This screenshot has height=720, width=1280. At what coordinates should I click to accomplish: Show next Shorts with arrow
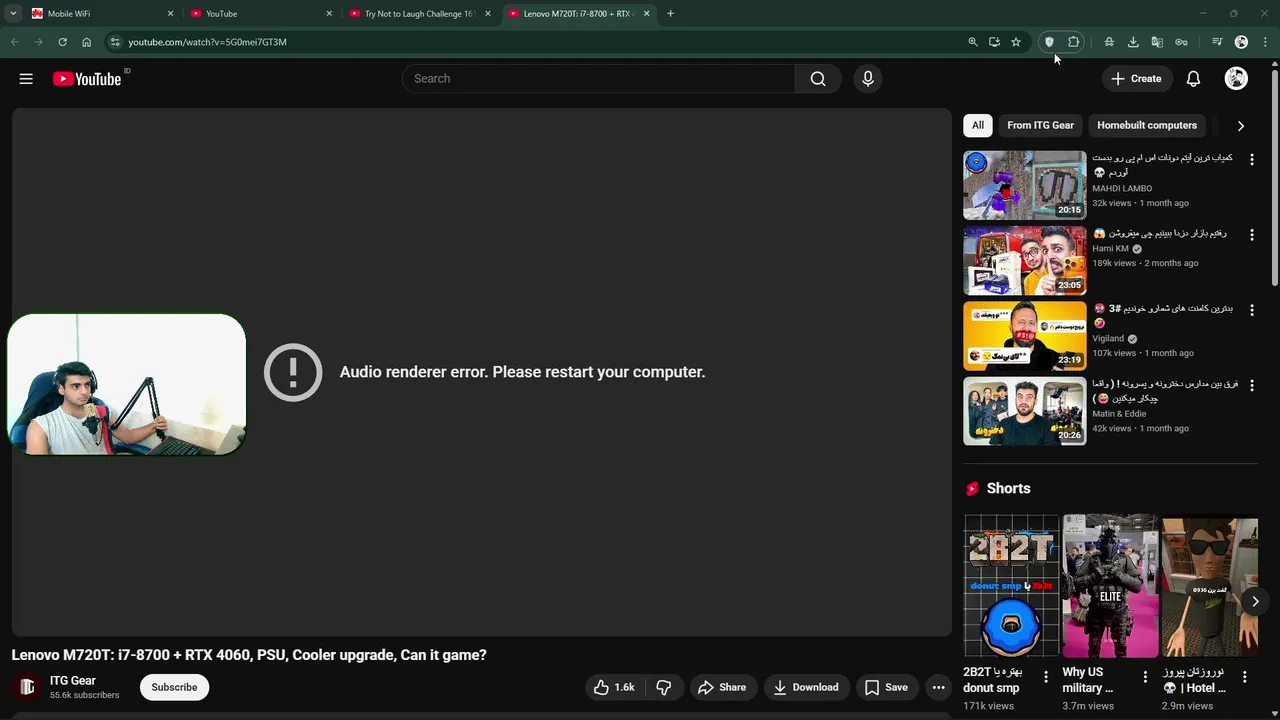point(1255,601)
